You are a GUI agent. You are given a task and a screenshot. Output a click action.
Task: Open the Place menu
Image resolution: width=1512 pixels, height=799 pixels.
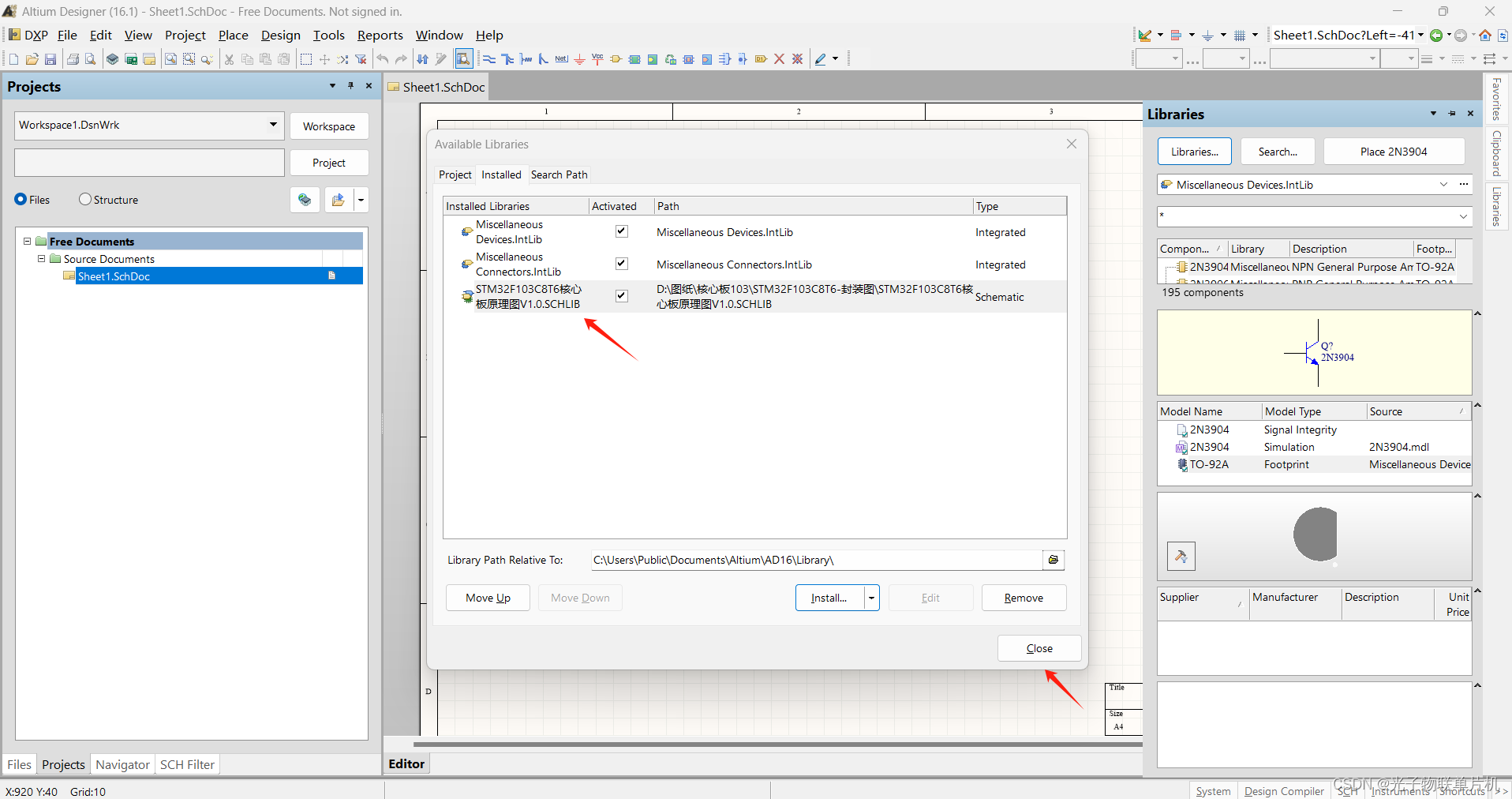pyautogui.click(x=233, y=36)
